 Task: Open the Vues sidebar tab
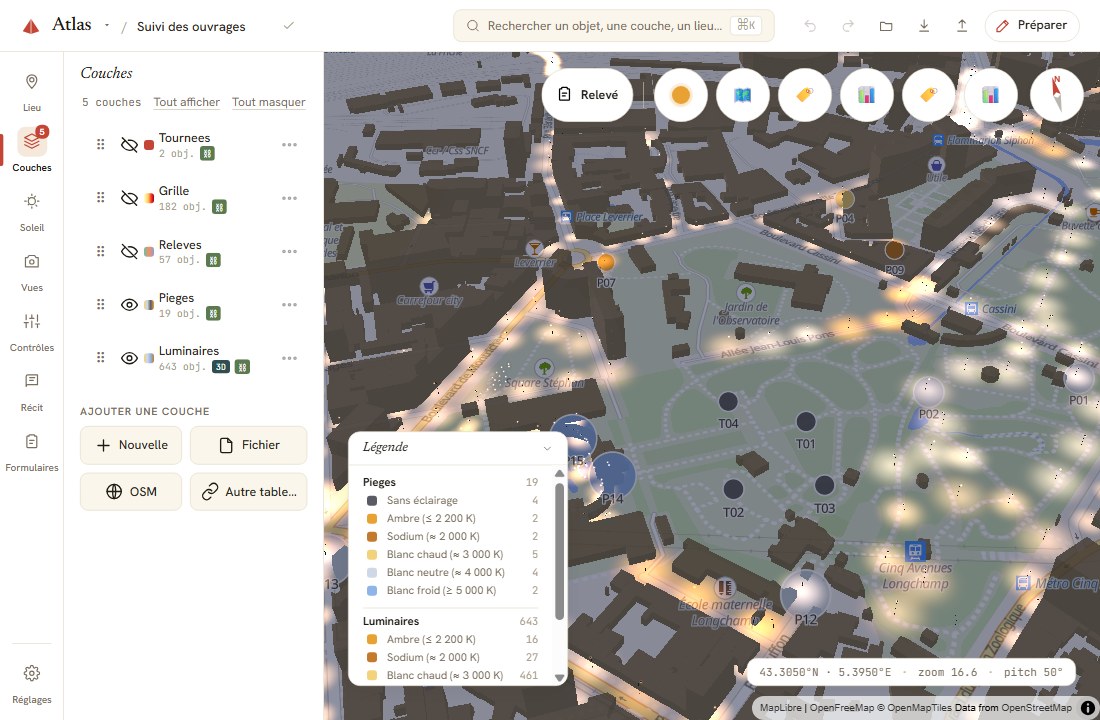[x=32, y=272]
